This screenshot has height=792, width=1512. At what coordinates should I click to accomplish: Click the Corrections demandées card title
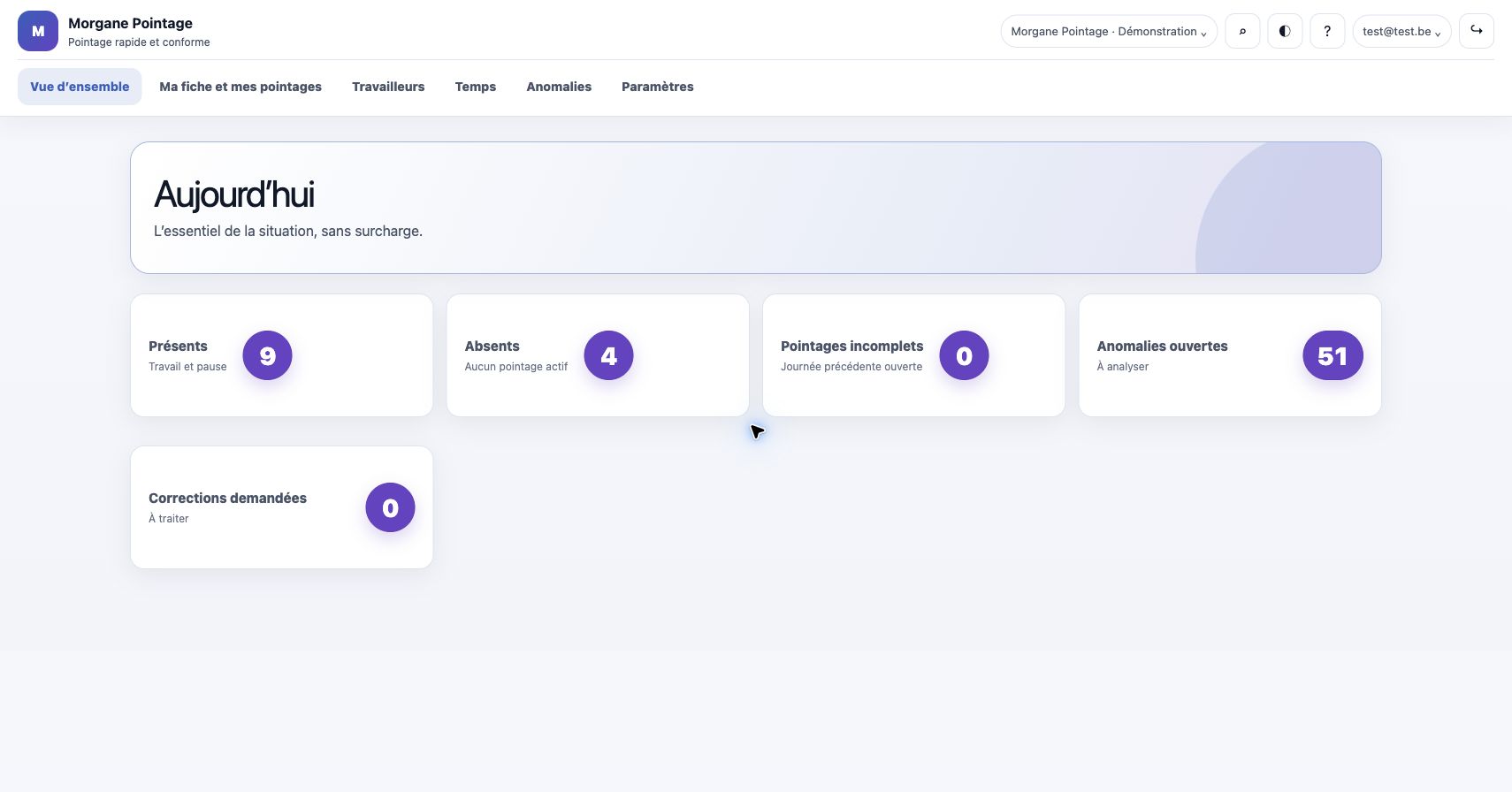(x=227, y=499)
